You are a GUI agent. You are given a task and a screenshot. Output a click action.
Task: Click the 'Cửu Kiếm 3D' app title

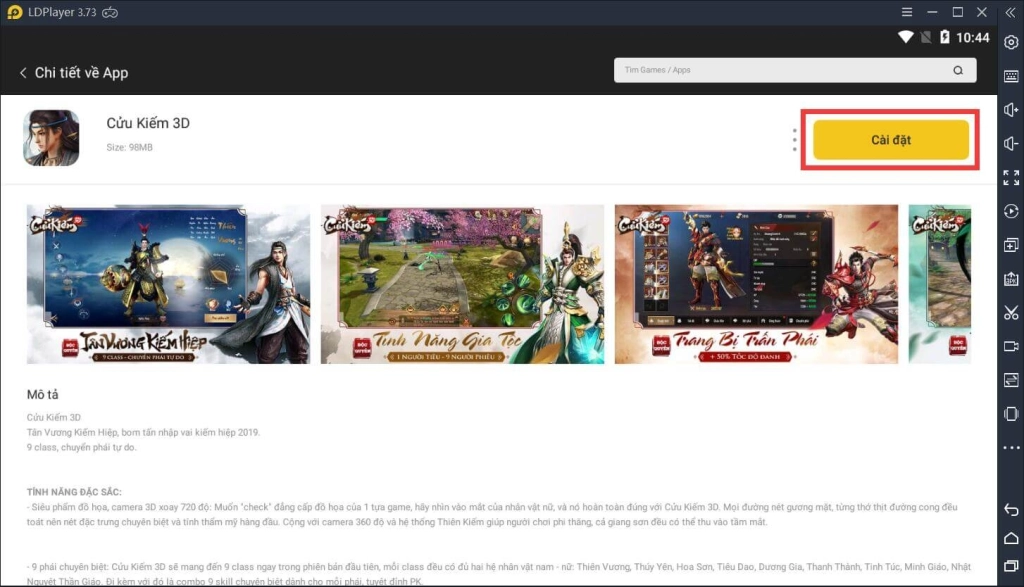[x=148, y=123]
